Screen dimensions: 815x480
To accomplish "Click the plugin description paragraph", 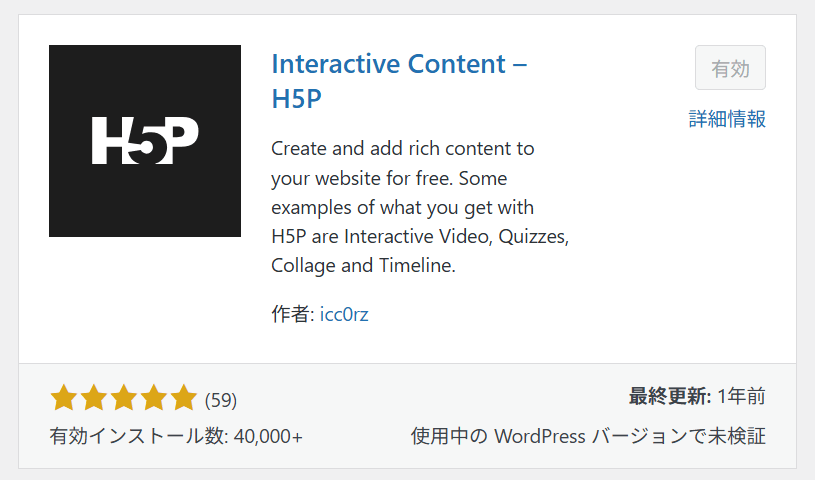I will point(420,208).
